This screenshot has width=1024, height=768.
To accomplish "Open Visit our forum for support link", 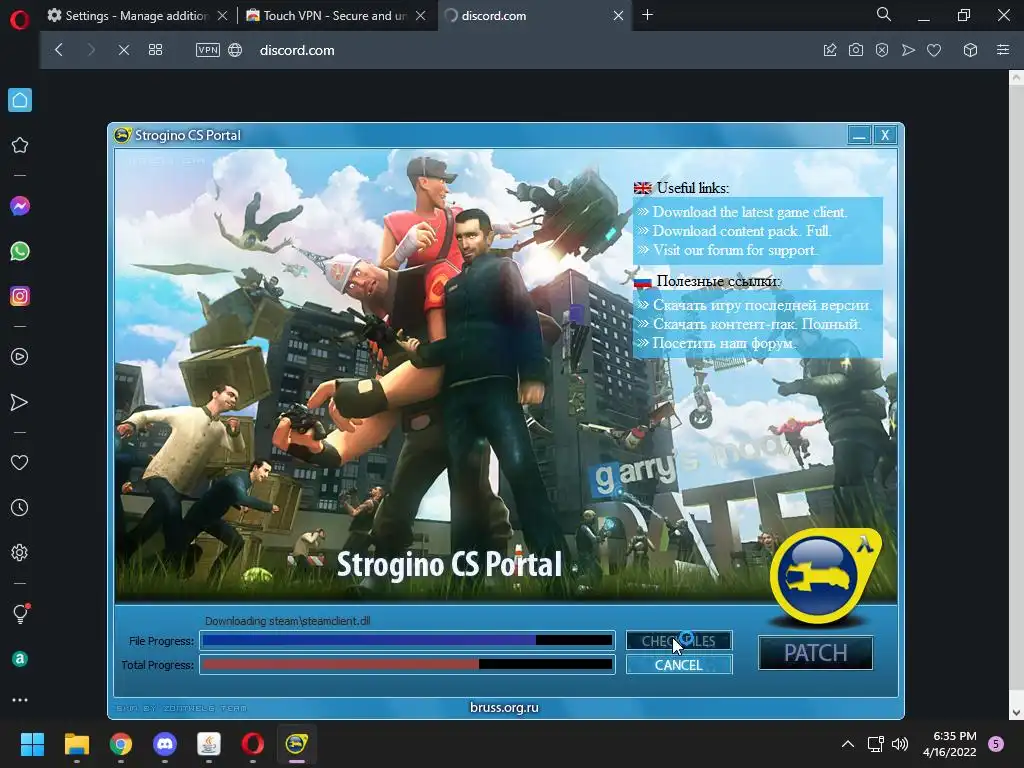I will (x=735, y=250).
